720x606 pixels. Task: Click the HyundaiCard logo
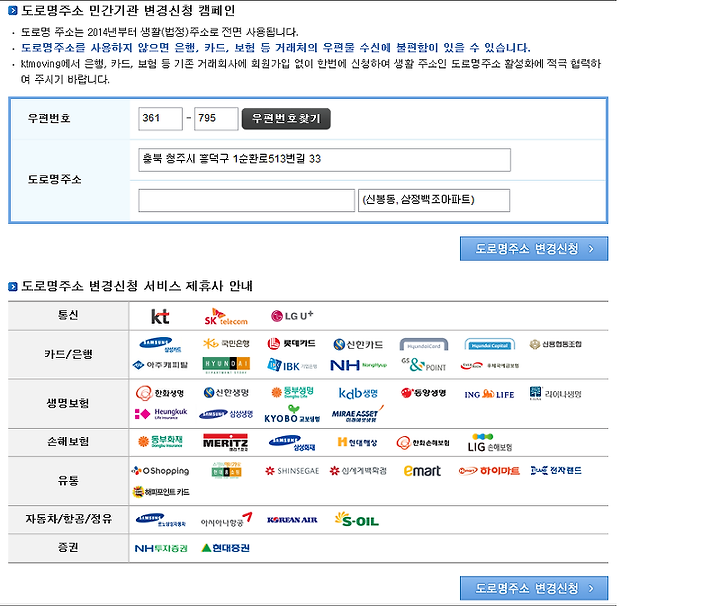pos(424,345)
